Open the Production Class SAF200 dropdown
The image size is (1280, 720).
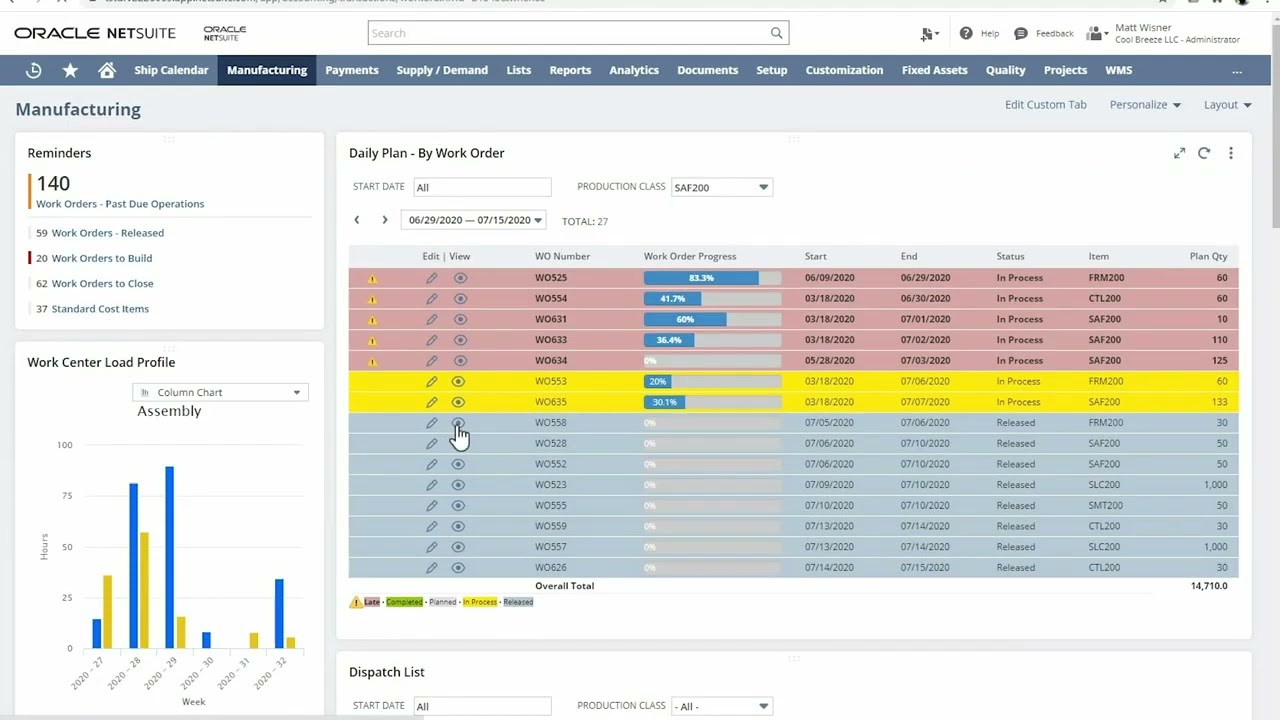(x=721, y=187)
